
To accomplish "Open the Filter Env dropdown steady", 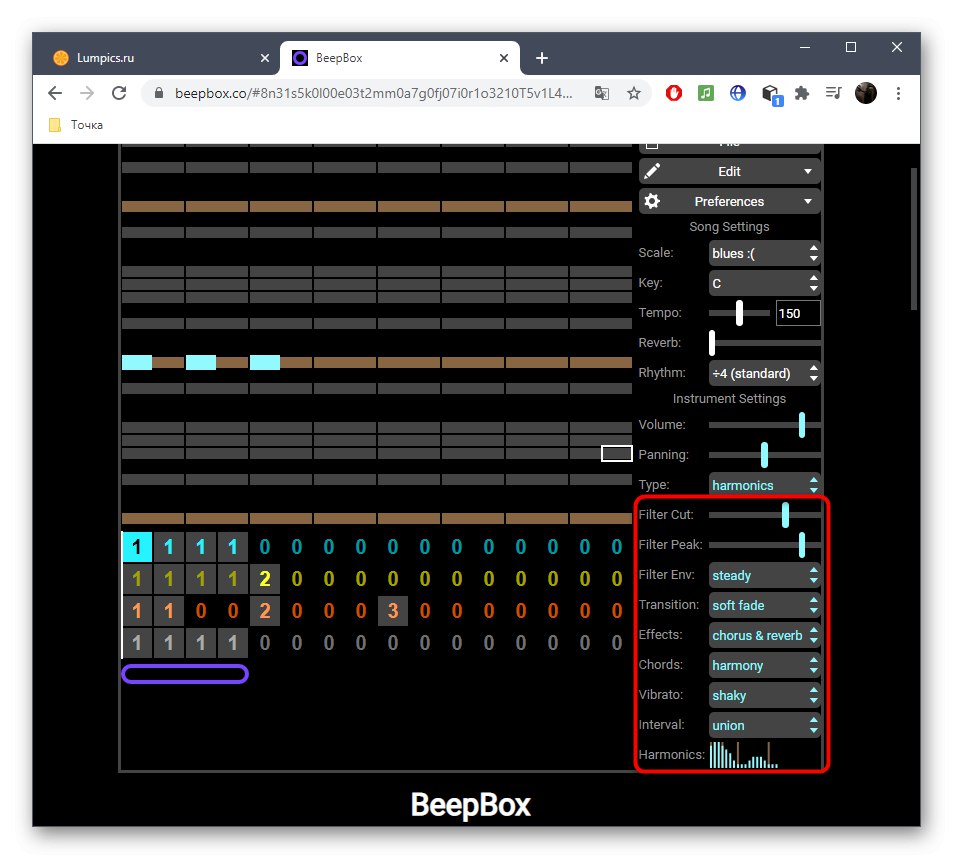I will pos(765,575).
